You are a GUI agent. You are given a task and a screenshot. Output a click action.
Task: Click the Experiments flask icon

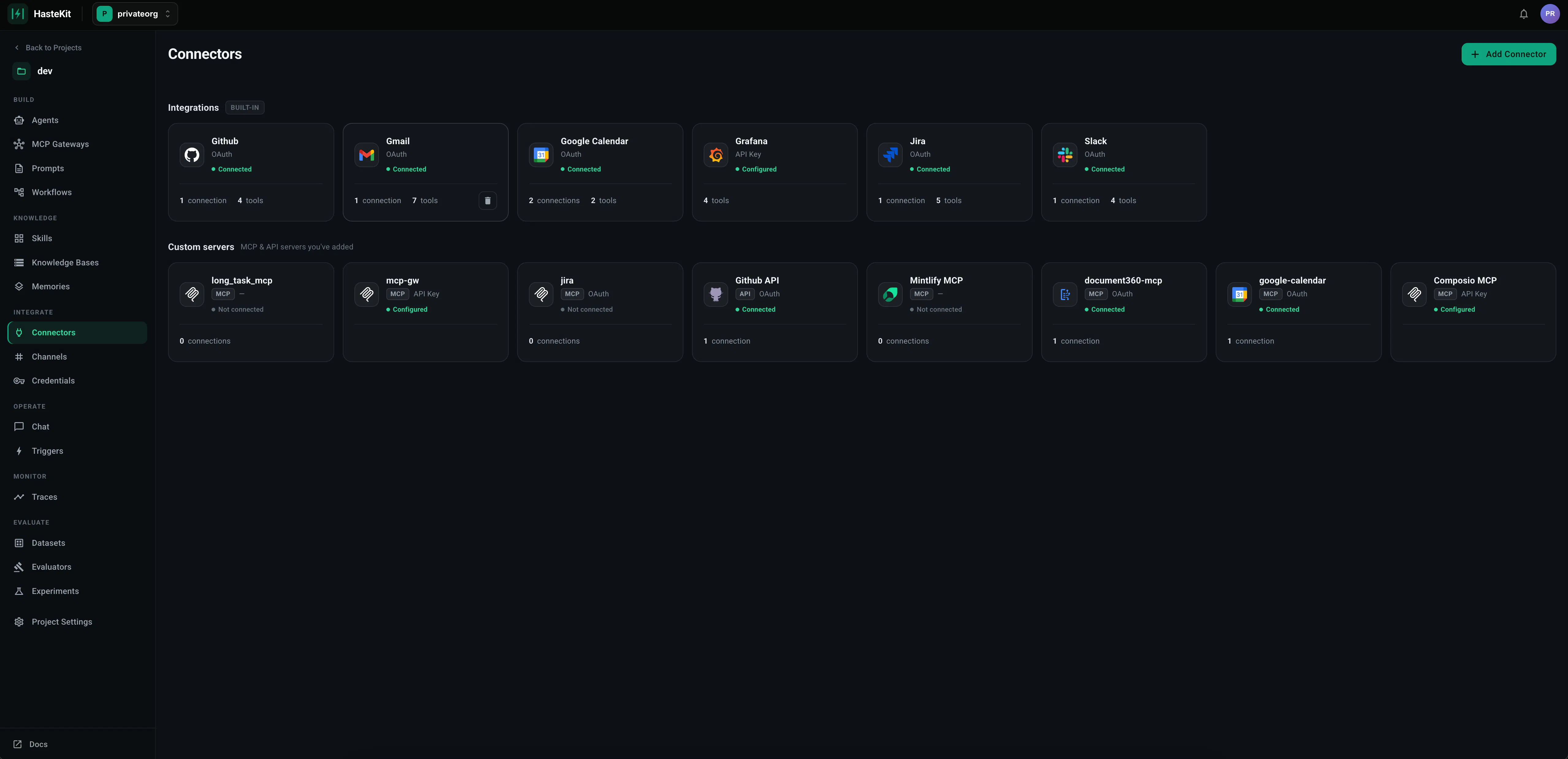19,591
